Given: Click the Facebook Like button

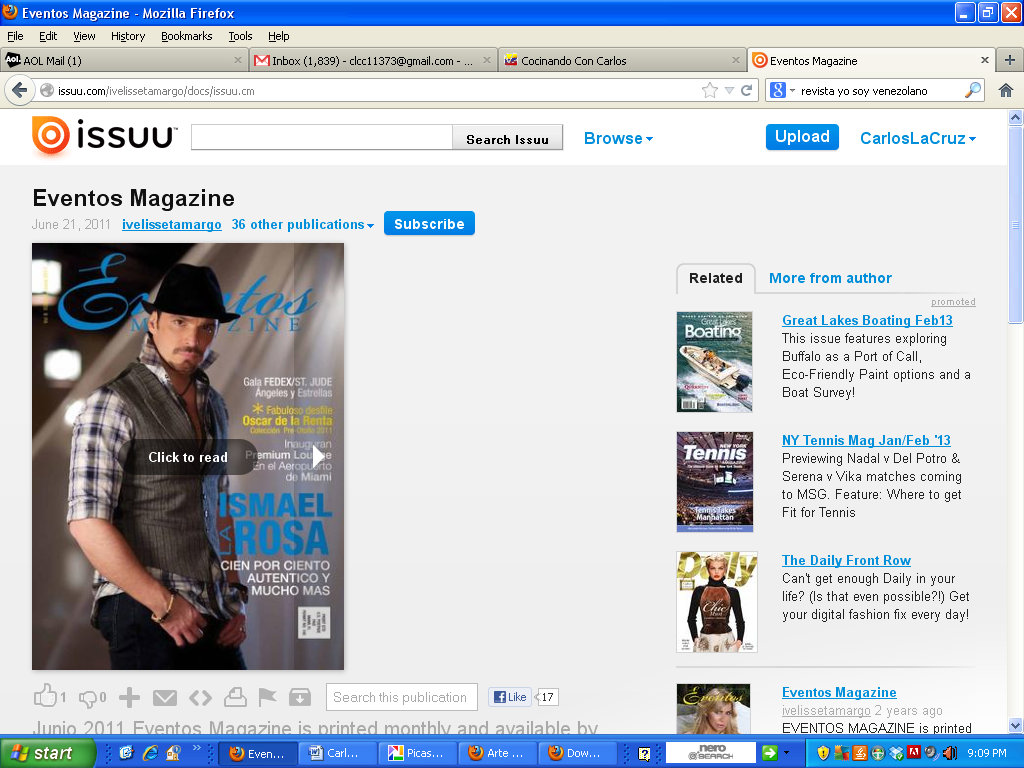Looking at the screenshot, I should click(x=510, y=697).
